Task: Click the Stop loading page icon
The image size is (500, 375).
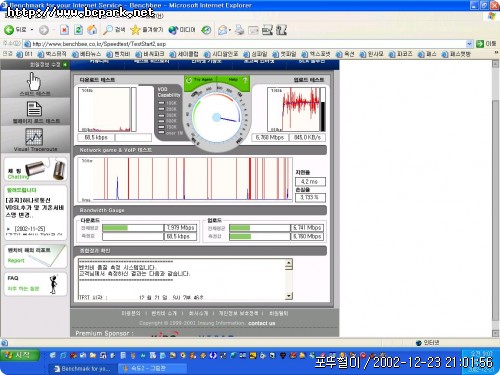Action: pyautogui.click(x=64, y=30)
